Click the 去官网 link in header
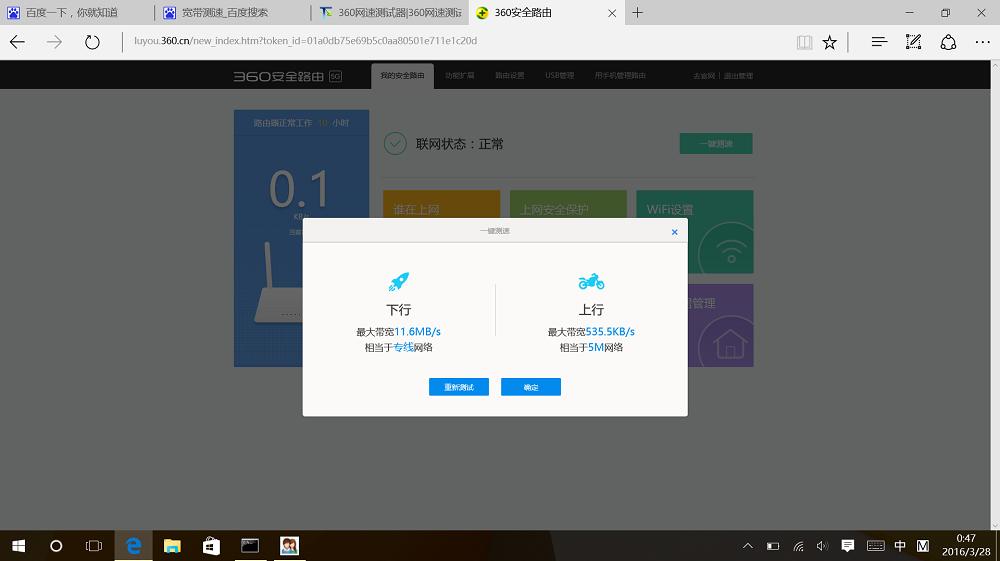Viewport: 1000px width, 561px height. point(704,76)
